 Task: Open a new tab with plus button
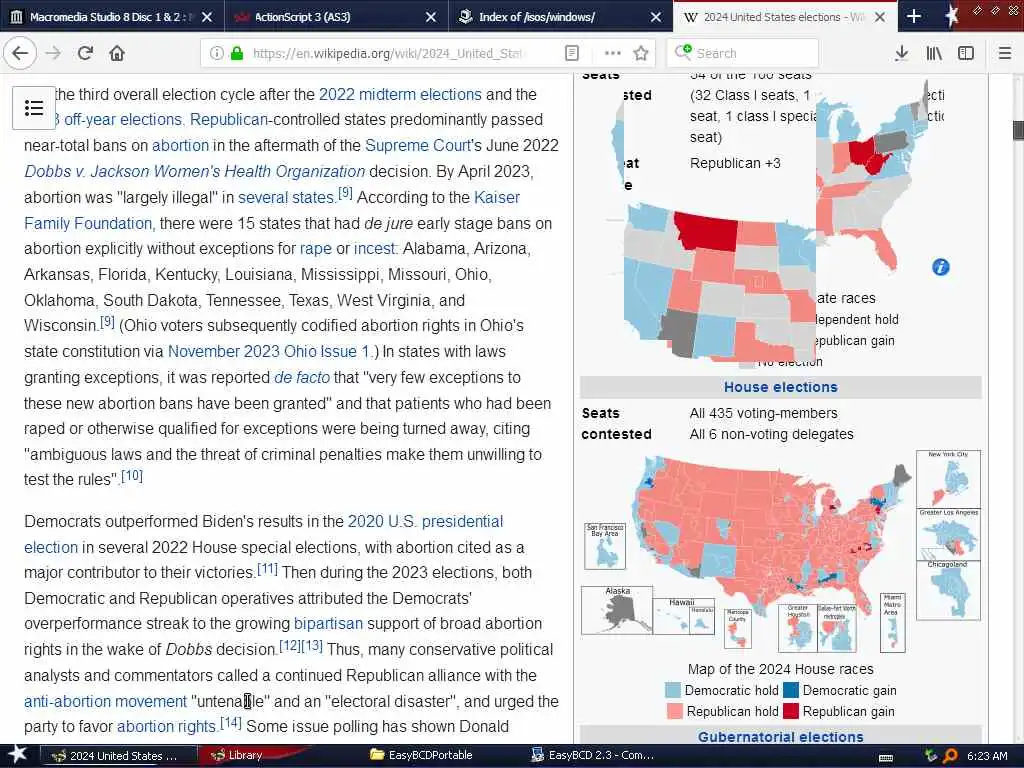pos(914,16)
